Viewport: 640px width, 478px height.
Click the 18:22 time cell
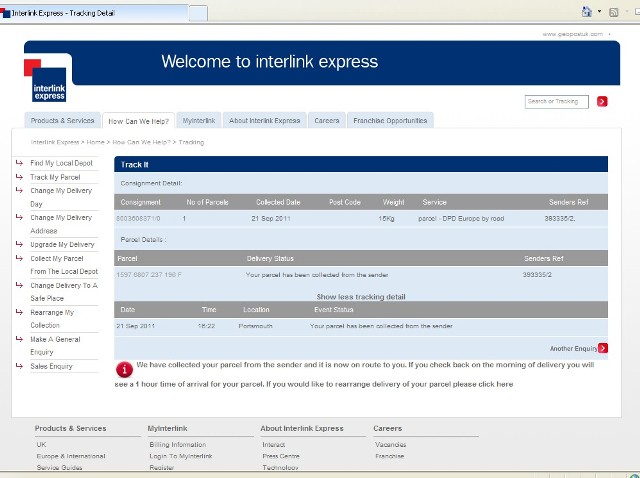coord(206,326)
